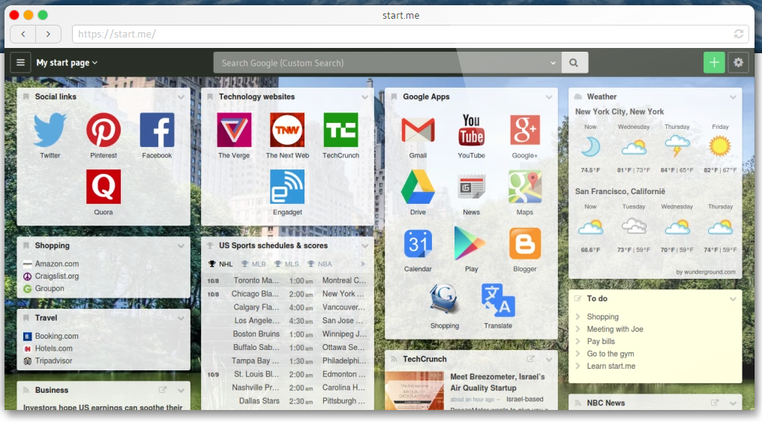Expand the Social links widget menu chevron
762x422 pixels.
(x=181, y=97)
